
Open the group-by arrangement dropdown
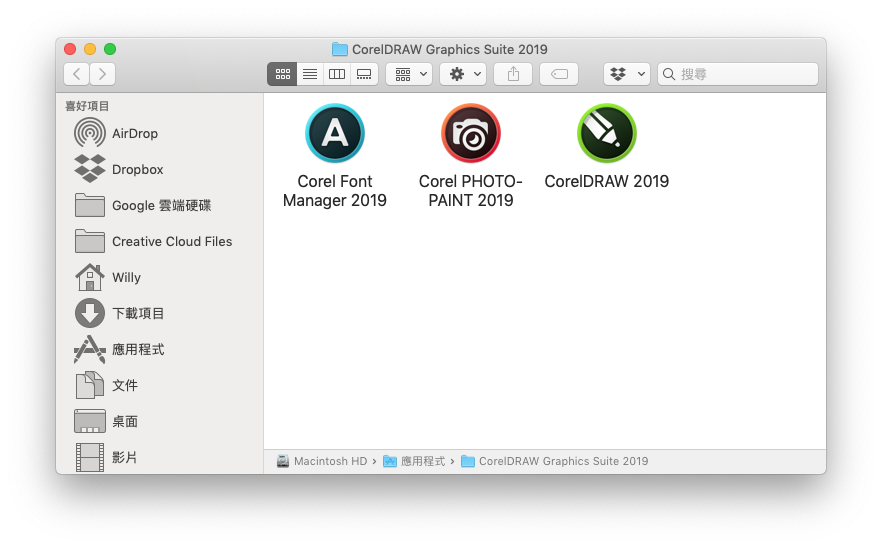tap(409, 74)
